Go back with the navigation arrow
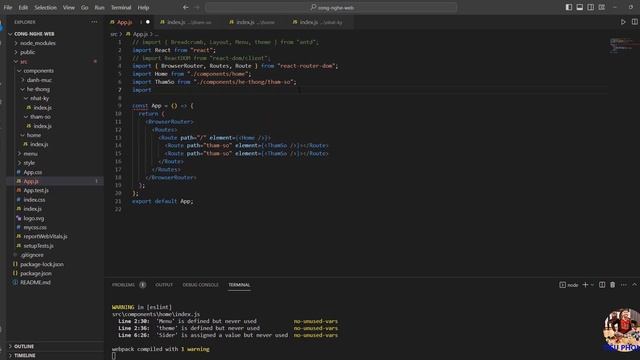640x360 pixels. (186, 7)
